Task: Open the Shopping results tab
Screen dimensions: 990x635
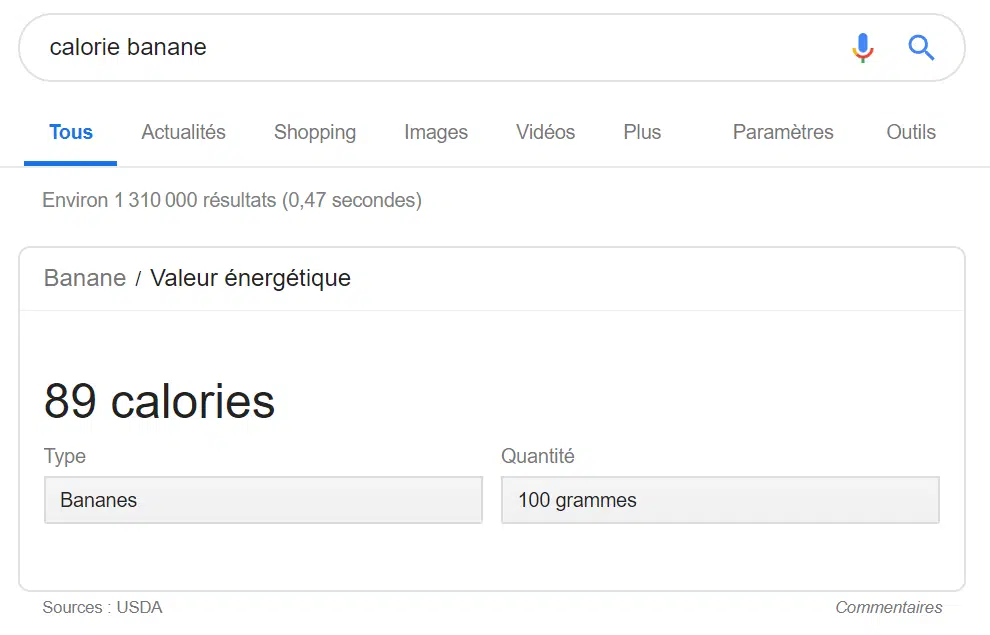Action: [315, 132]
